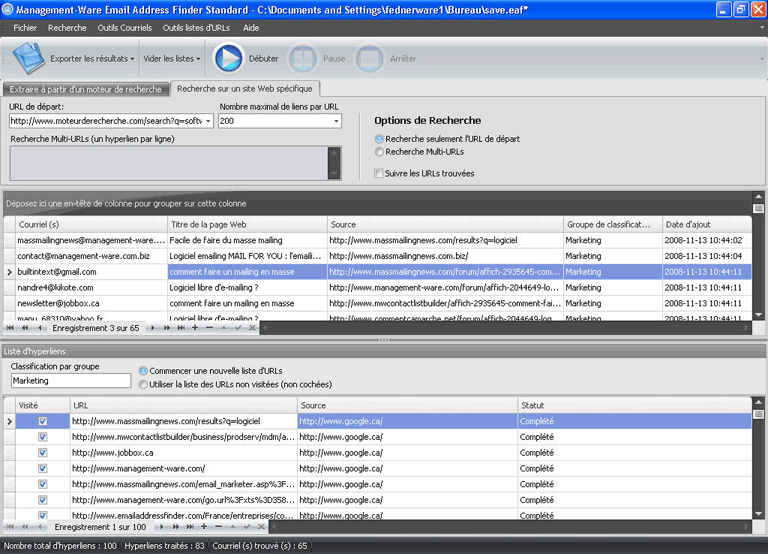Jump to last record in hyperlinks list navigator
The width and height of the screenshot is (768, 554).
[190, 526]
